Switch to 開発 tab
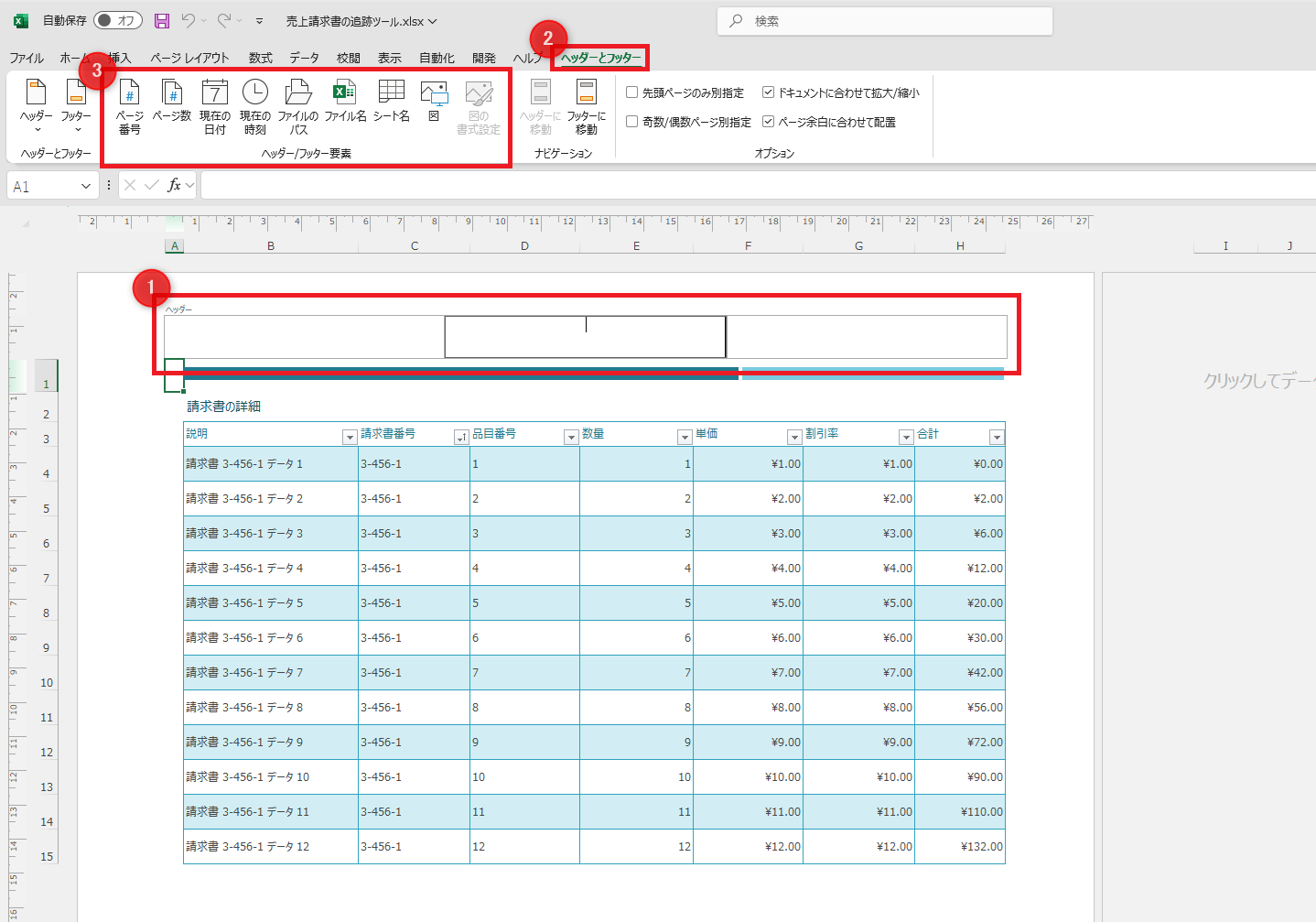This screenshot has height=922, width=1316. (x=484, y=58)
